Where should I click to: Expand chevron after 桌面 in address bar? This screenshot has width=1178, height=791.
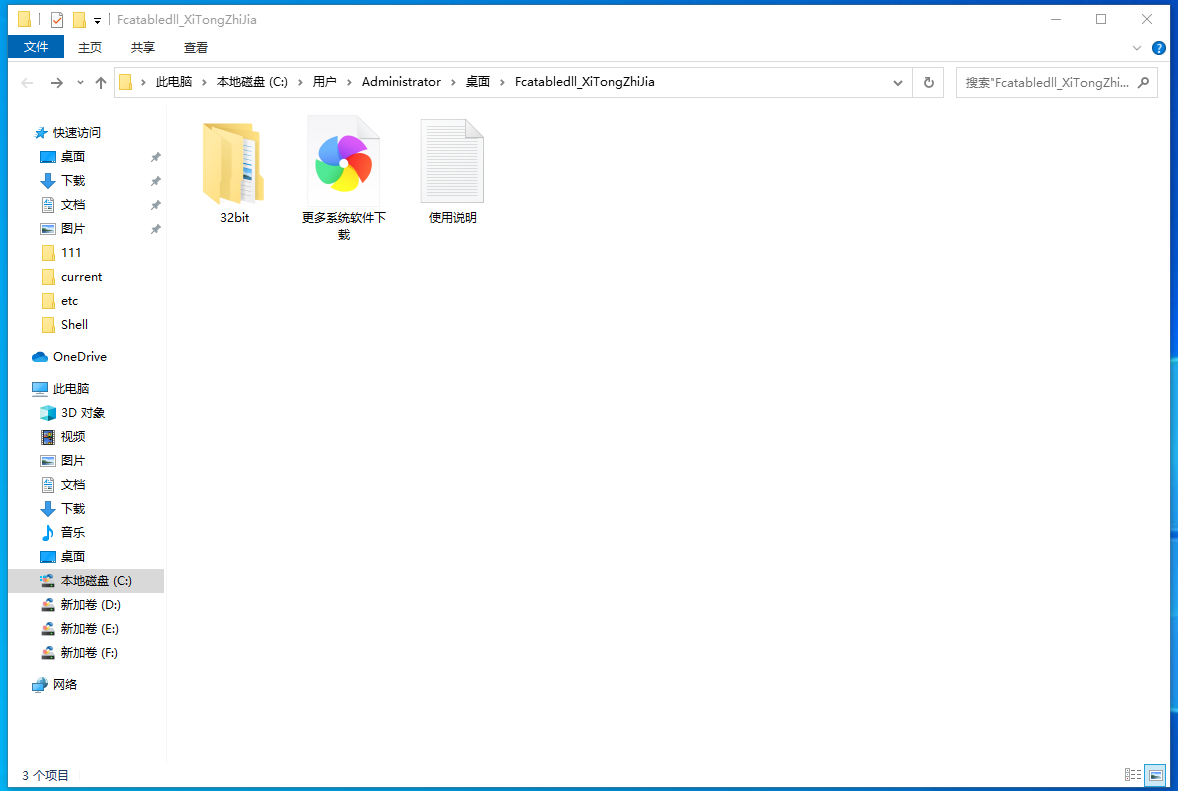(503, 82)
